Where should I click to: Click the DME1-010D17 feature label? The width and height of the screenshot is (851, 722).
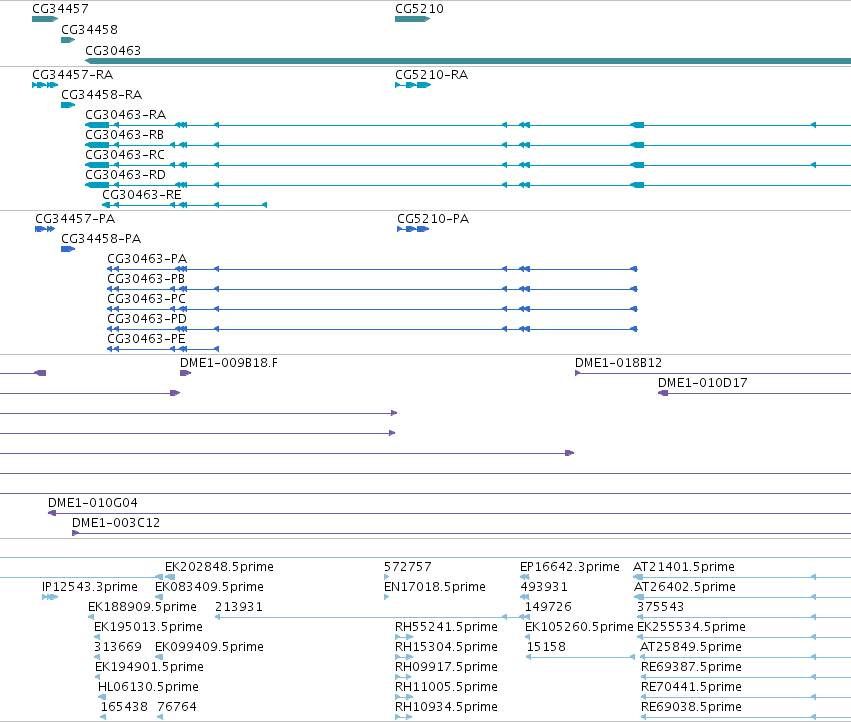703,383
